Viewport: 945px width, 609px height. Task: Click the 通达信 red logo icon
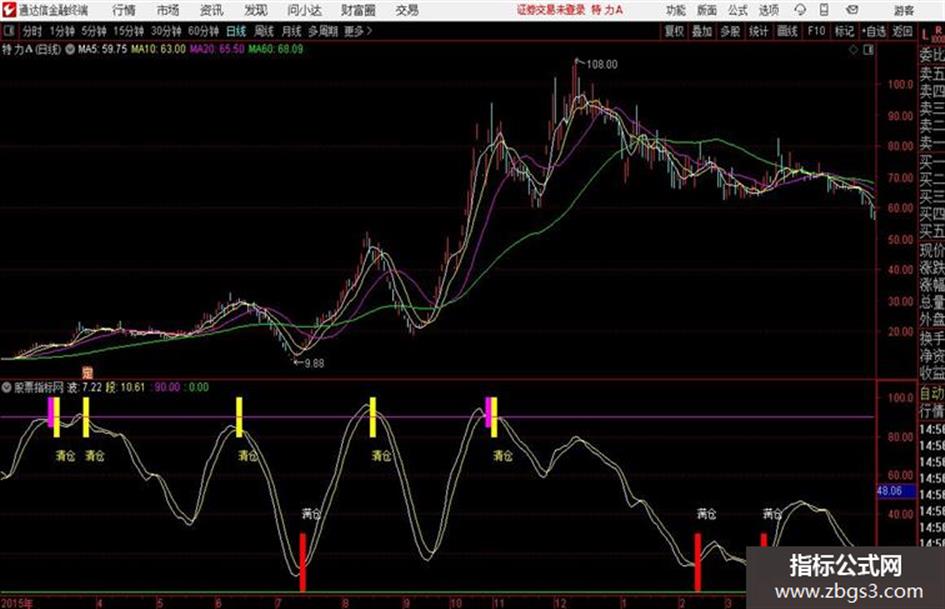pos(8,10)
